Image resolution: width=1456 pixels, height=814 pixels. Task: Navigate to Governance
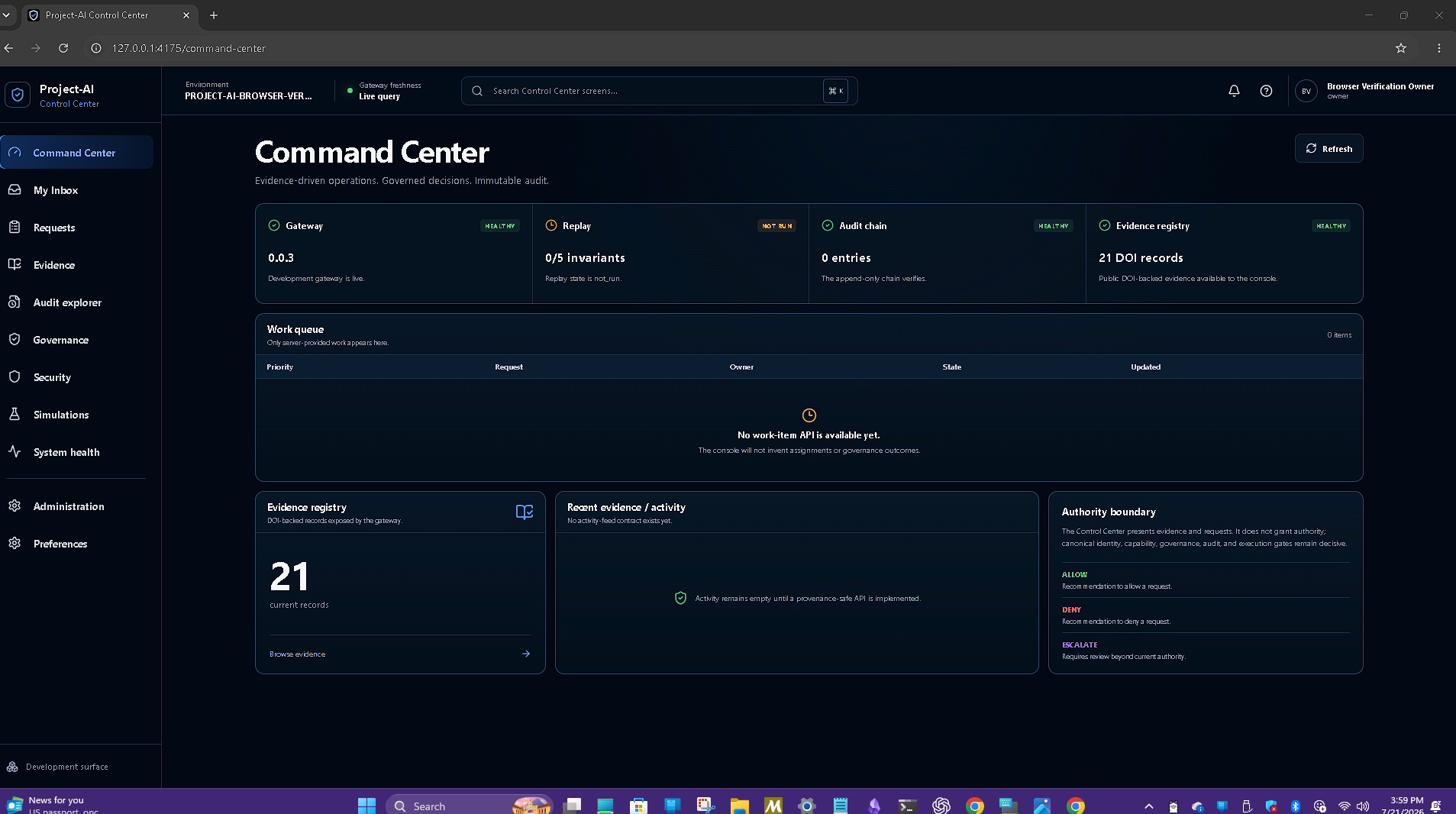coord(76,340)
